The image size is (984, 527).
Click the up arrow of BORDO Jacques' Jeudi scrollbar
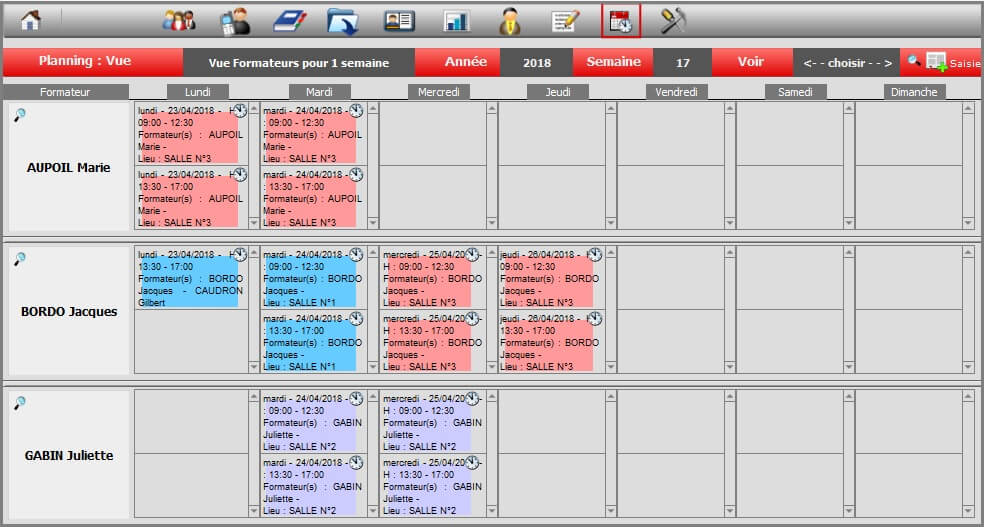611,252
